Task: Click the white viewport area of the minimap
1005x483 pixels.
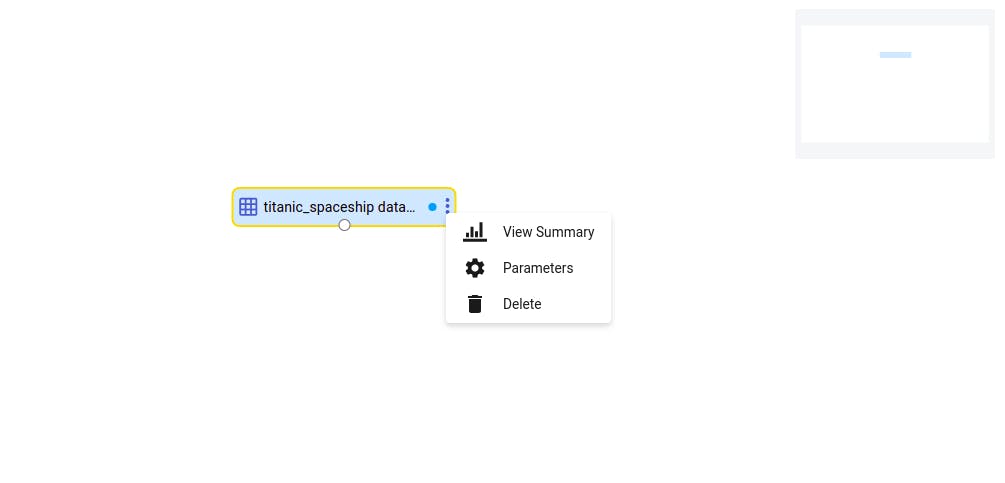Action: tap(895, 96)
